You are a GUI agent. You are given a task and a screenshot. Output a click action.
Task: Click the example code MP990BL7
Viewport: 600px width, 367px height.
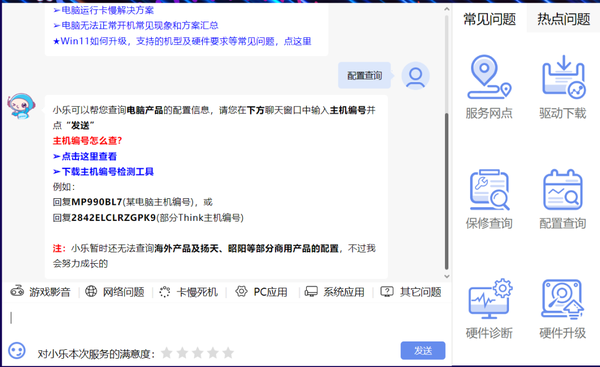click(97, 202)
